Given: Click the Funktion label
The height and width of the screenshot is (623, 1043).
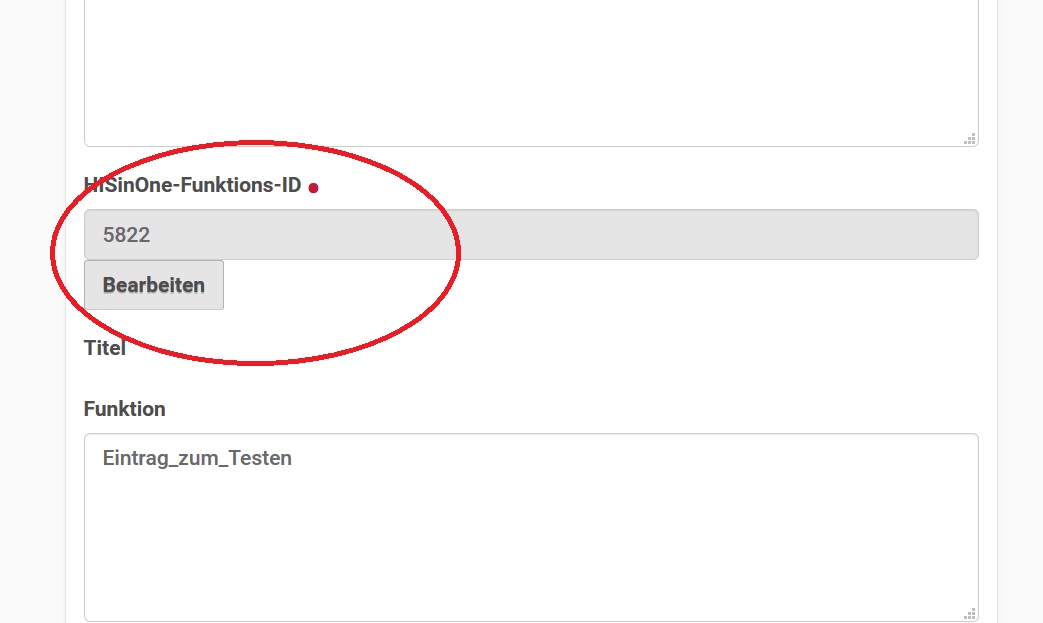Looking at the screenshot, I should (124, 409).
